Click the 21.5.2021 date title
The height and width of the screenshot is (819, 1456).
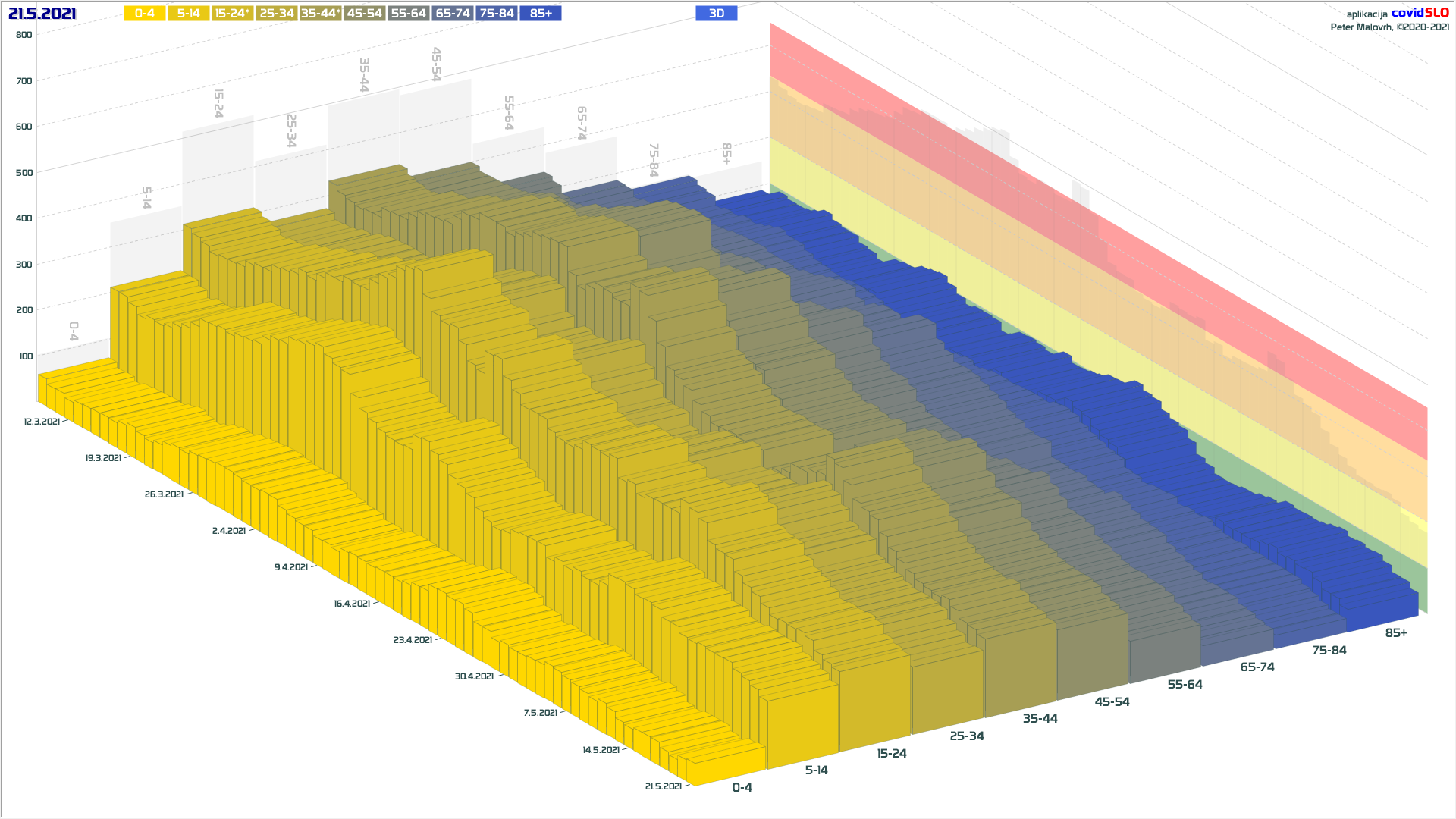pyautogui.click(x=42, y=14)
